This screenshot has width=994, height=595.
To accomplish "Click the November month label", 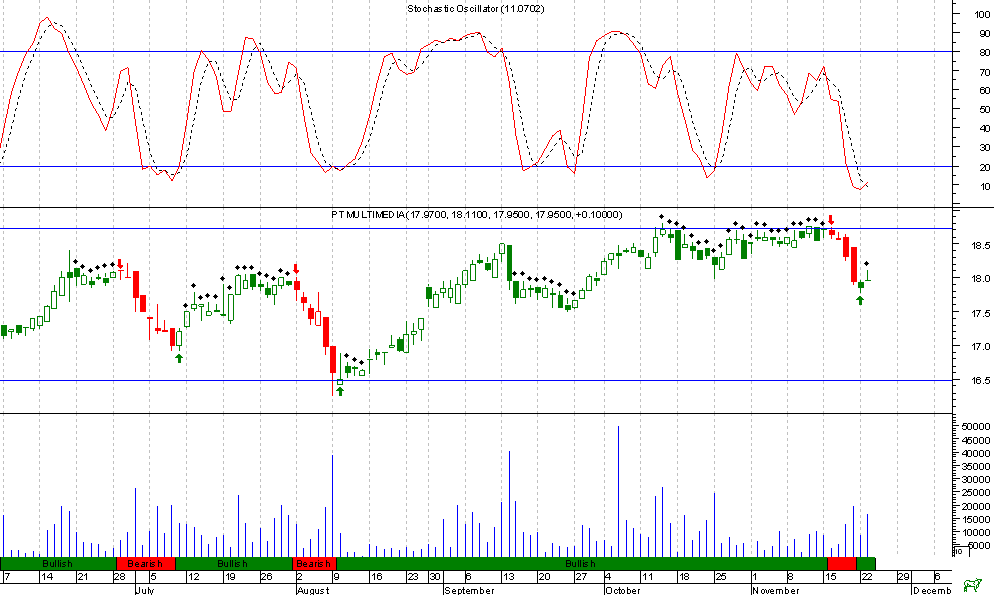I will tap(776, 590).
